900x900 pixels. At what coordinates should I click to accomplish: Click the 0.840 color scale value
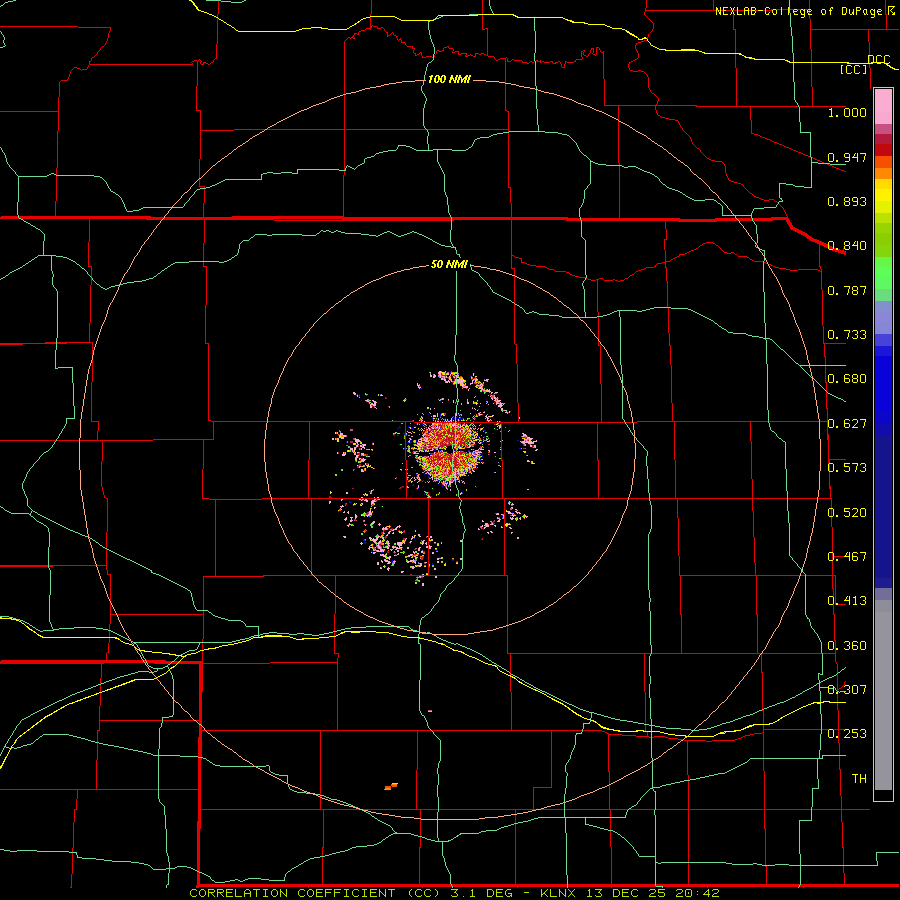847,246
